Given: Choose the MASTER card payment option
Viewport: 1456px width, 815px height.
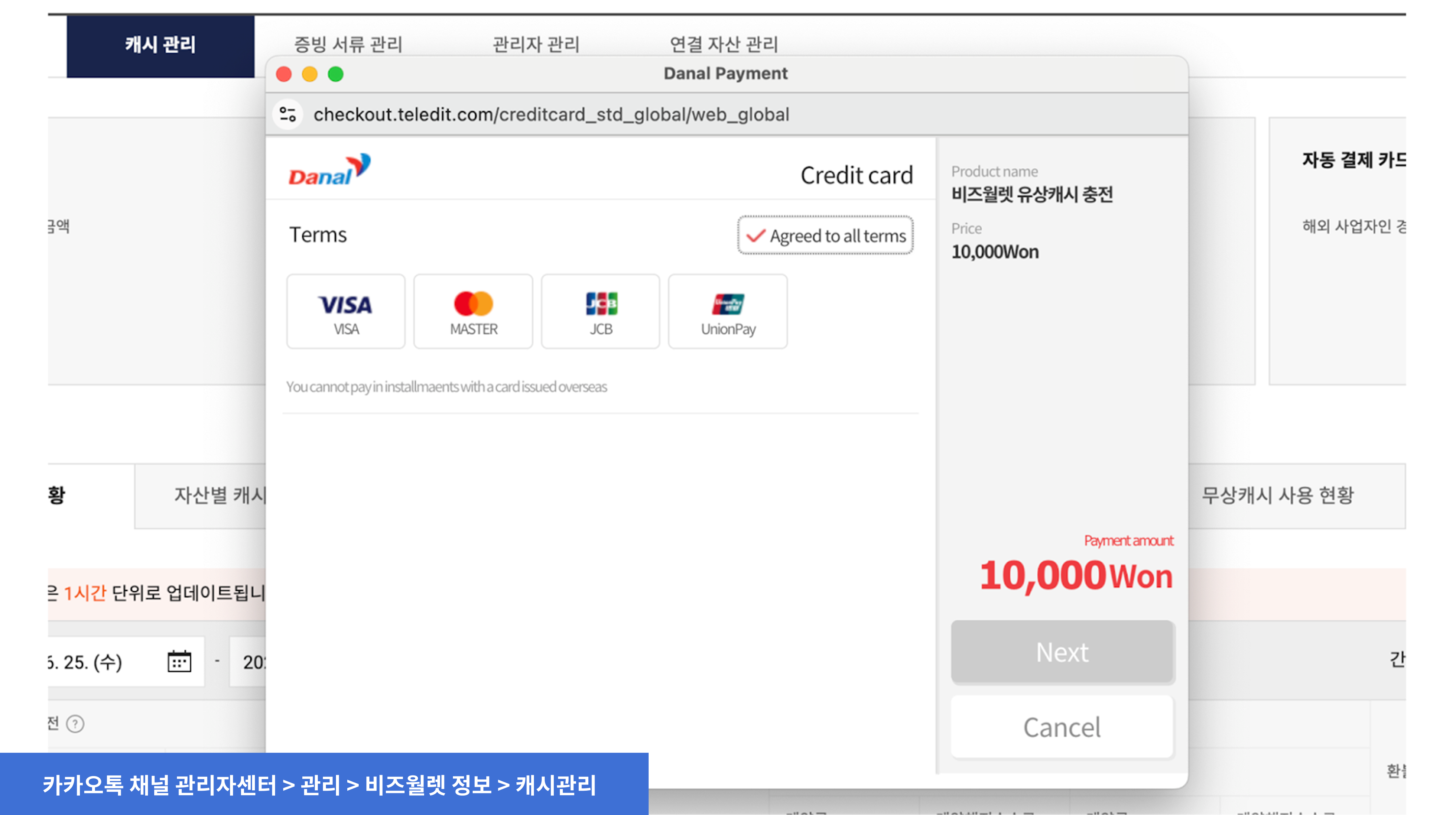Looking at the screenshot, I should 473,312.
